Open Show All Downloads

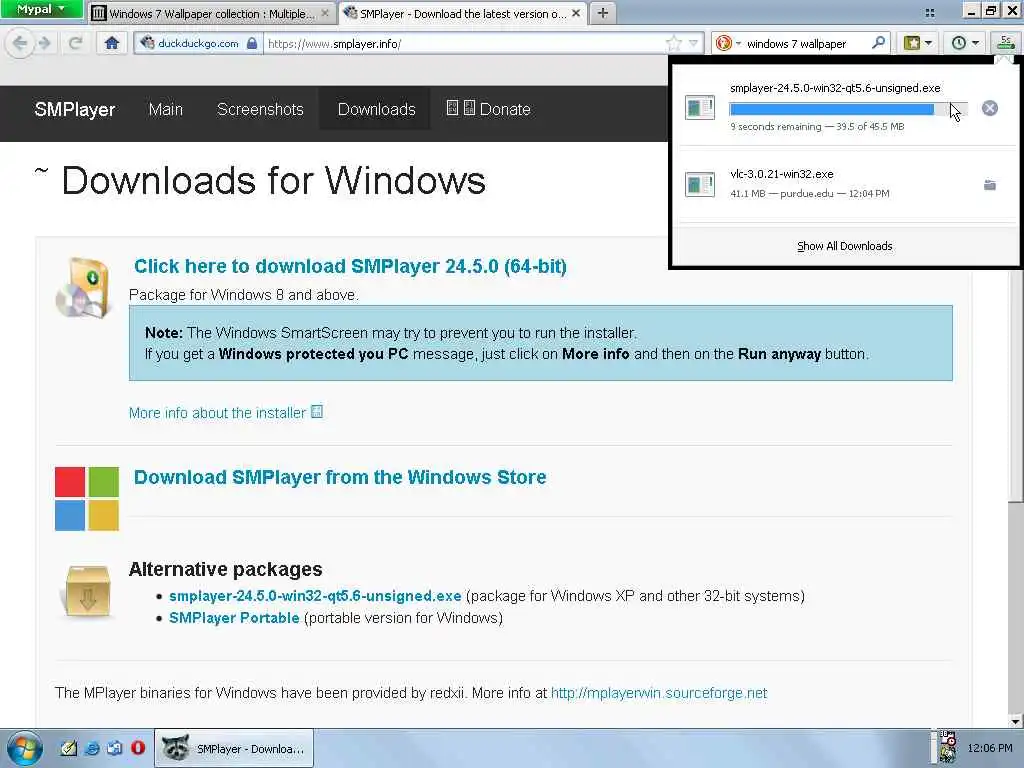click(844, 246)
